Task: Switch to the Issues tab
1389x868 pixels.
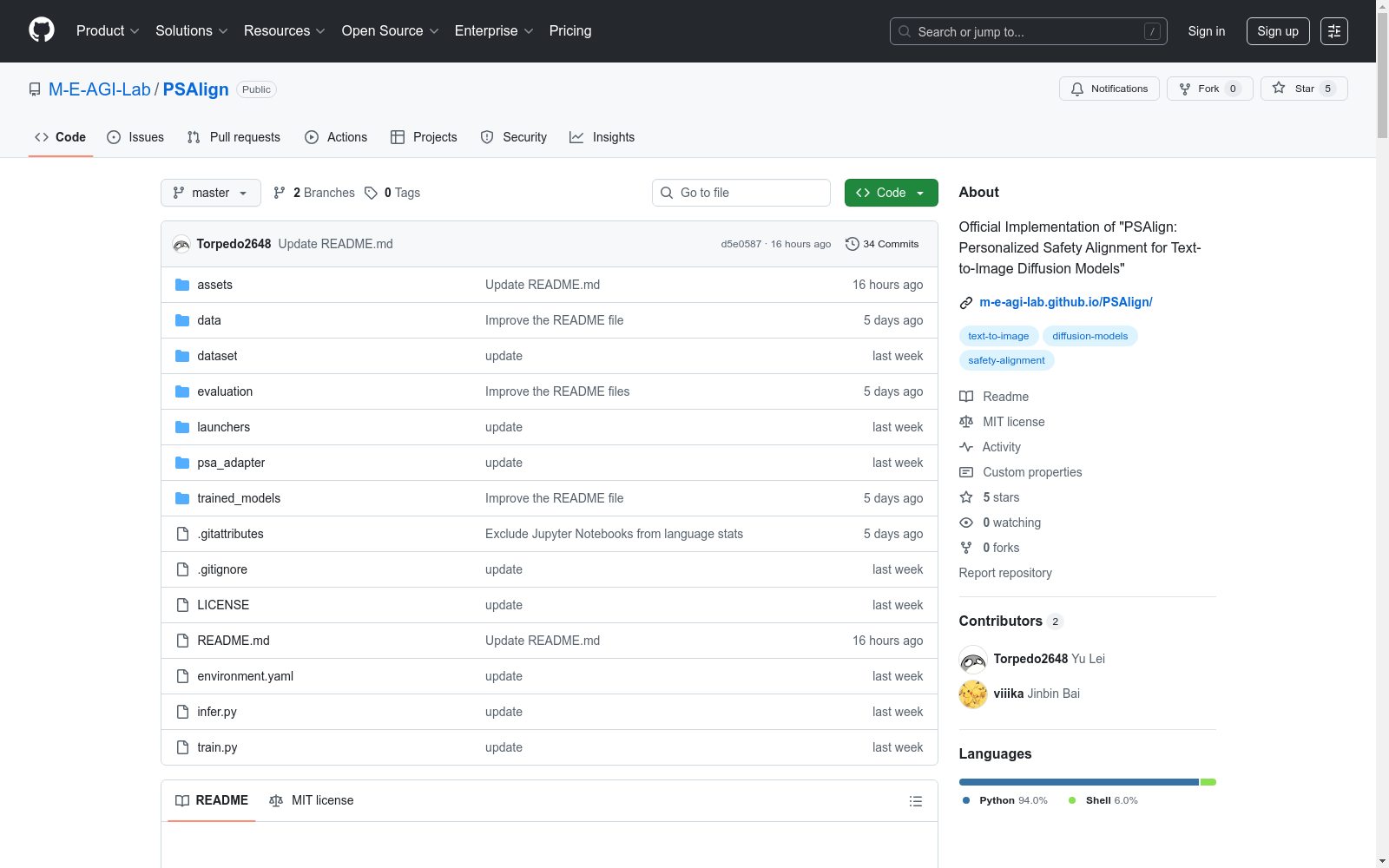Action: point(135,137)
